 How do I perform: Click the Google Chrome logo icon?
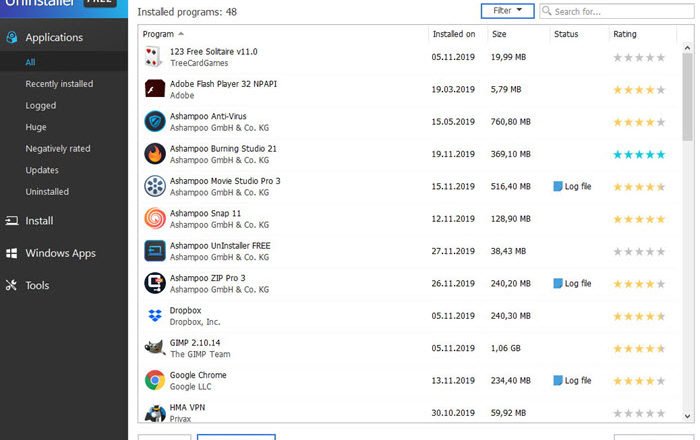(x=154, y=380)
